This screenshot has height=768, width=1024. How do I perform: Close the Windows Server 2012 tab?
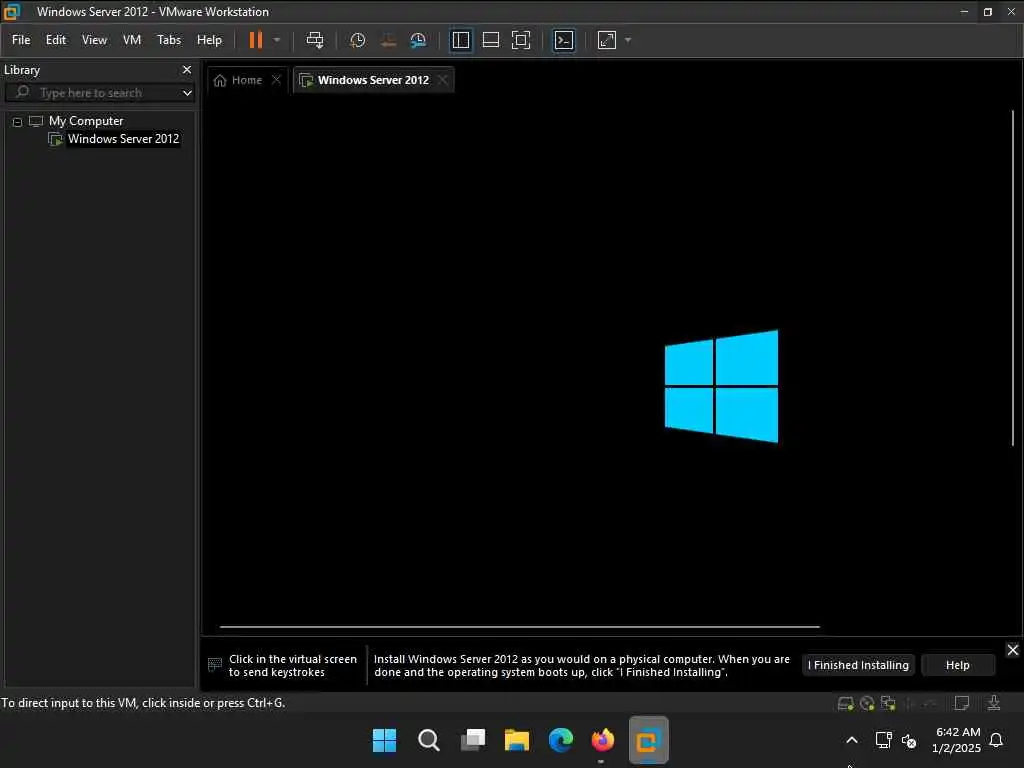[x=443, y=80]
